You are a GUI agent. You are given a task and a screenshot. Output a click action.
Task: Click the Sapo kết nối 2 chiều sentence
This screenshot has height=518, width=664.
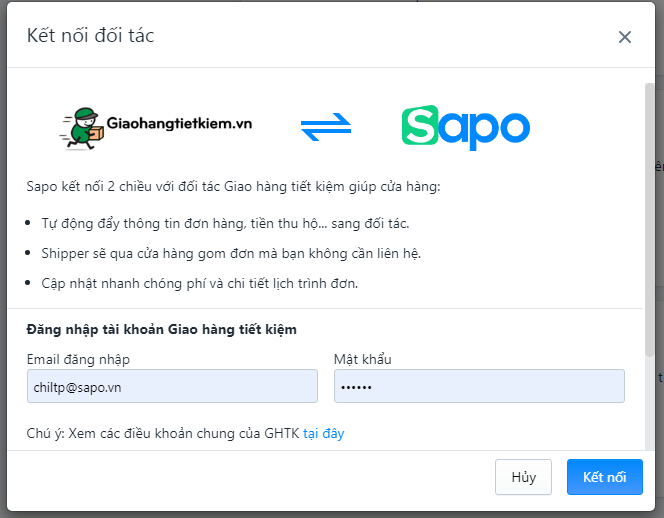[233, 186]
